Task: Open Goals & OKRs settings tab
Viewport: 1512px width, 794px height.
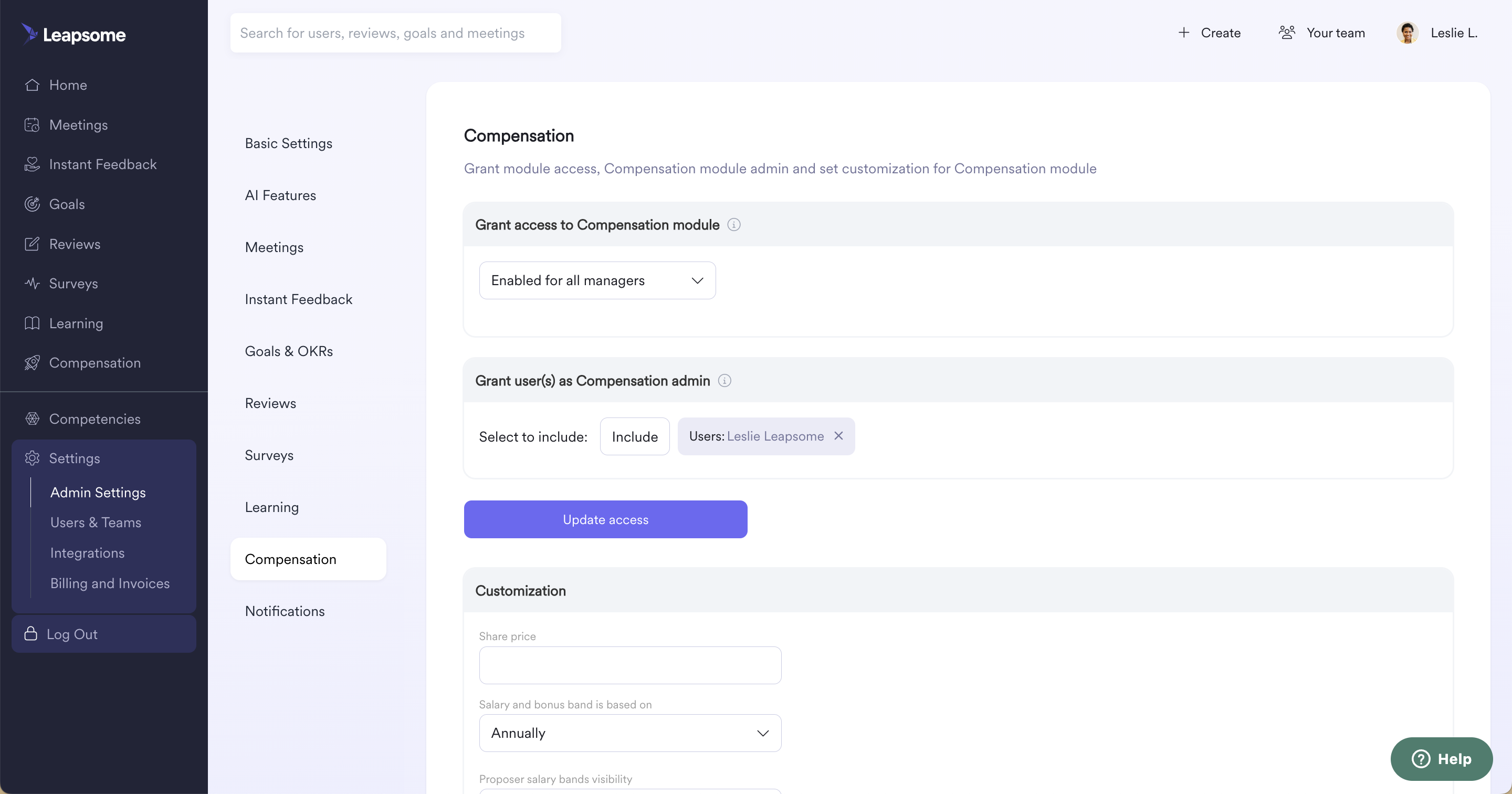Action: pos(289,351)
